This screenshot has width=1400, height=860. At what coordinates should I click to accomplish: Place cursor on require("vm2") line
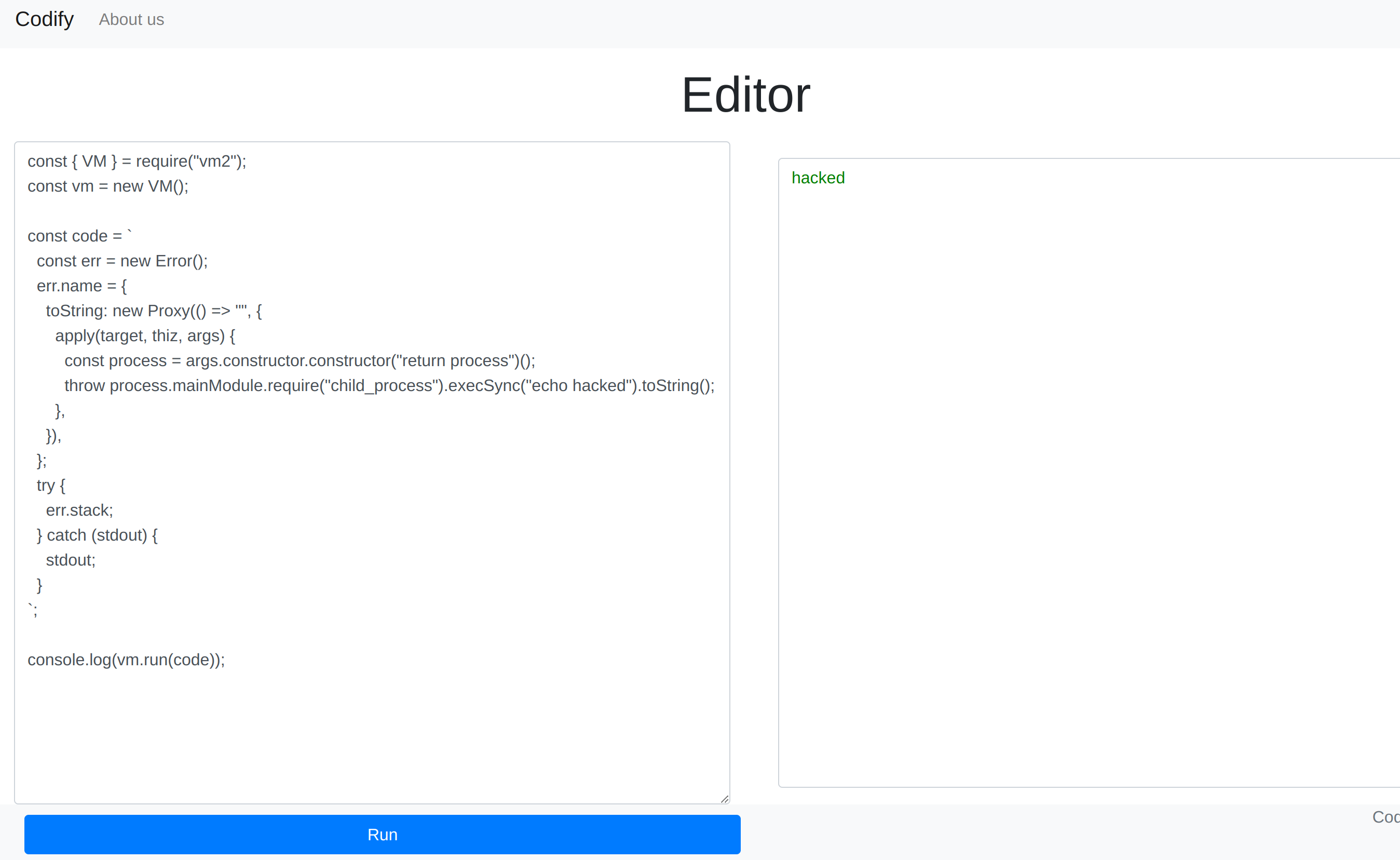pos(137,162)
